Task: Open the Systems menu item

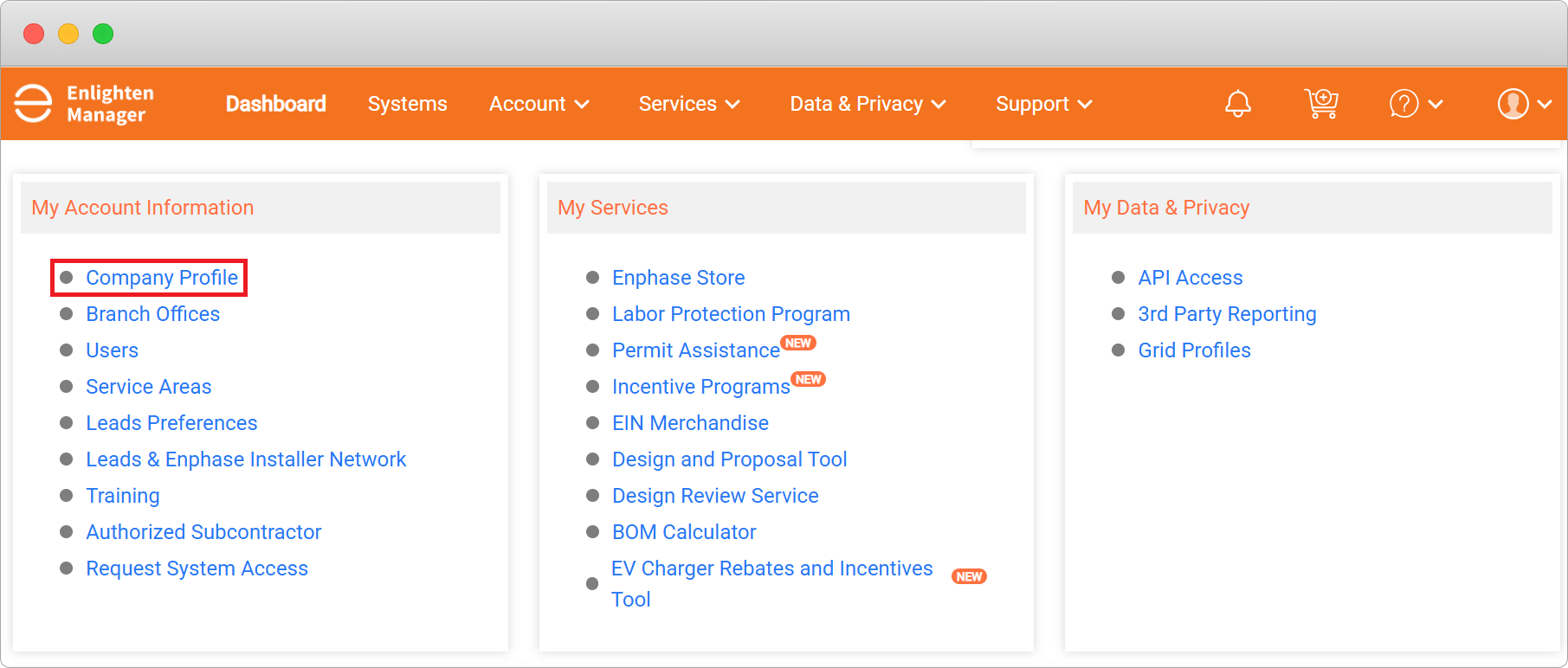Action: pos(407,104)
